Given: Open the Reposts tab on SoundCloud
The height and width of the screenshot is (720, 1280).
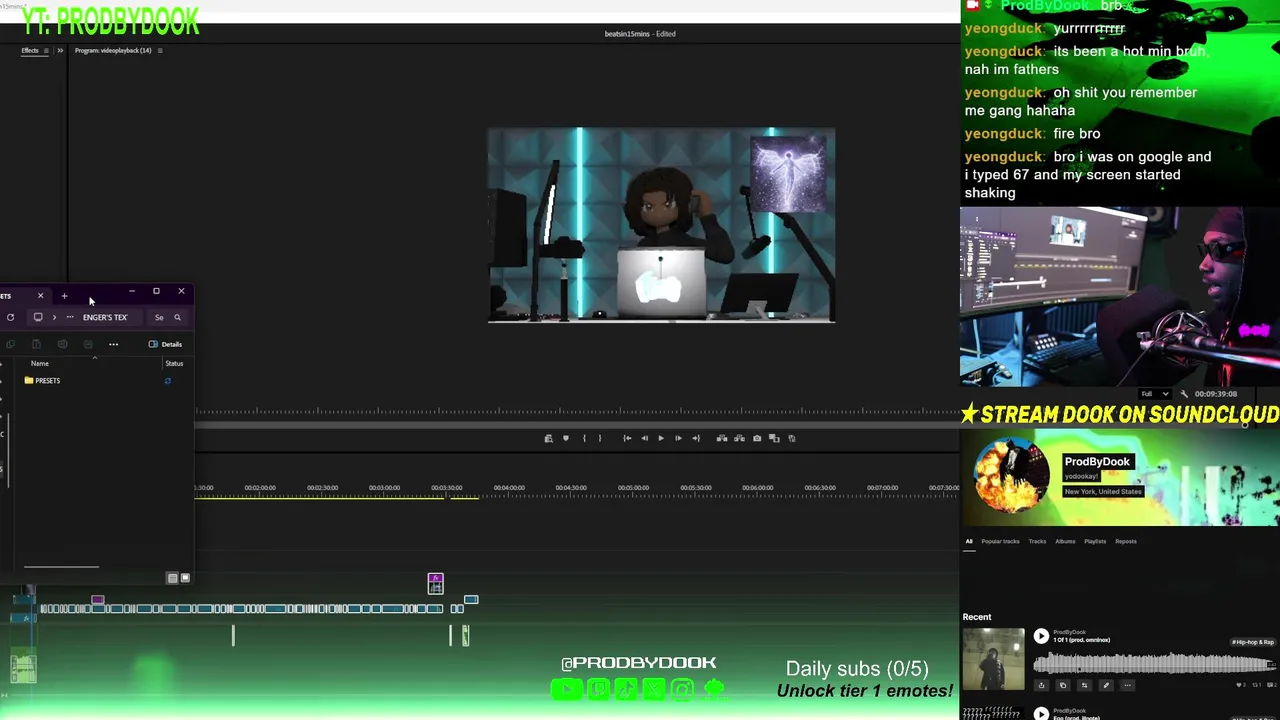Looking at the screenshot, I should (x=1126, y=541).
